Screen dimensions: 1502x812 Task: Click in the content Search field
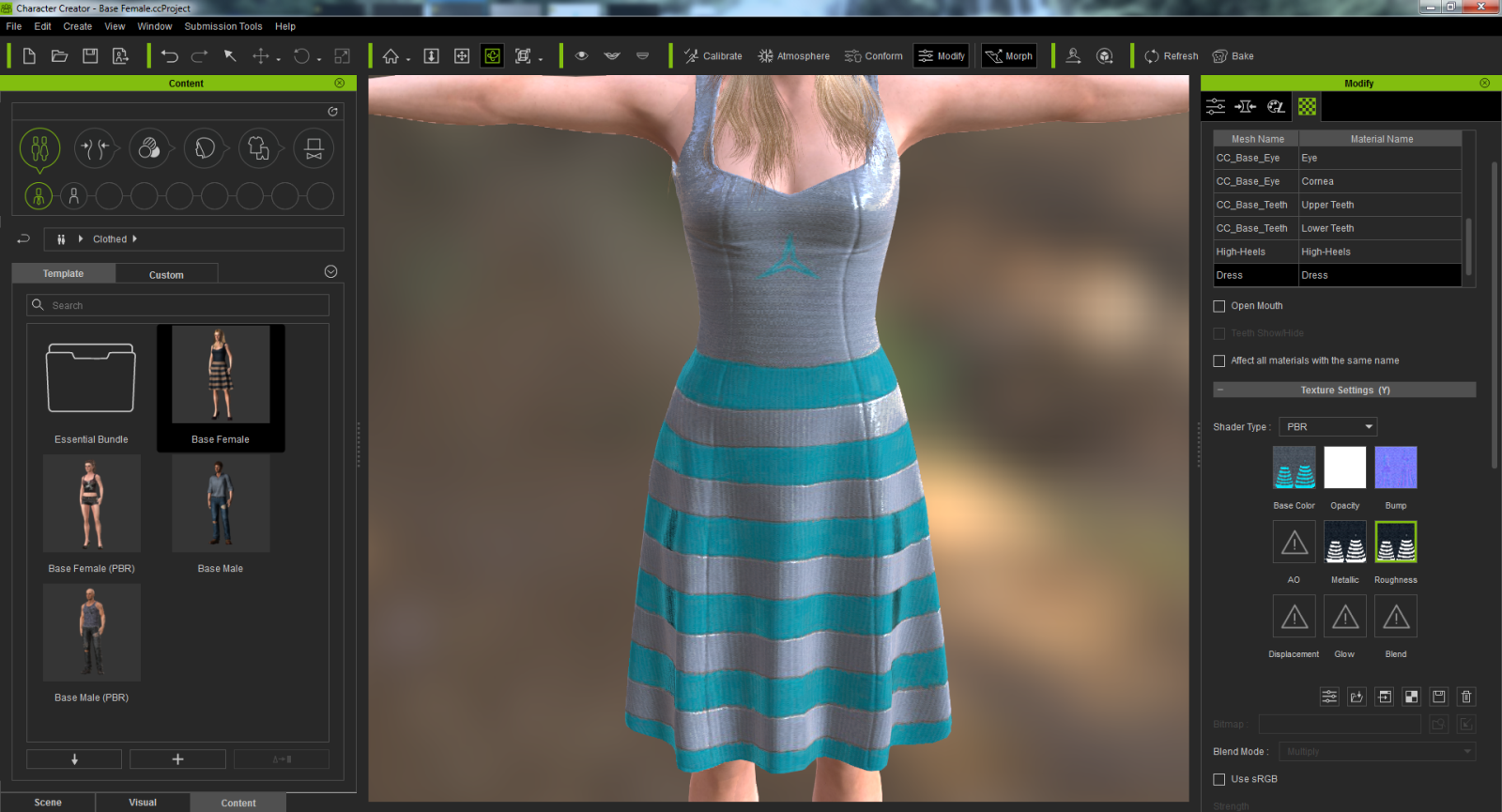click(178, 305)
